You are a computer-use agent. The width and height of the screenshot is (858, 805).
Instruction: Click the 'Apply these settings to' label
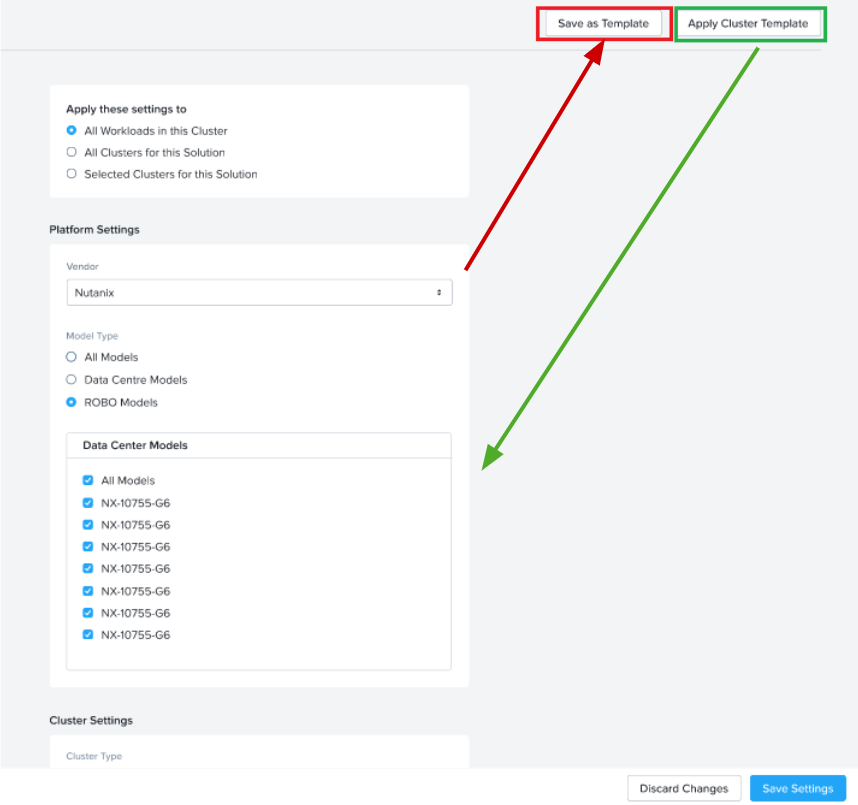[x=126, y=109]
